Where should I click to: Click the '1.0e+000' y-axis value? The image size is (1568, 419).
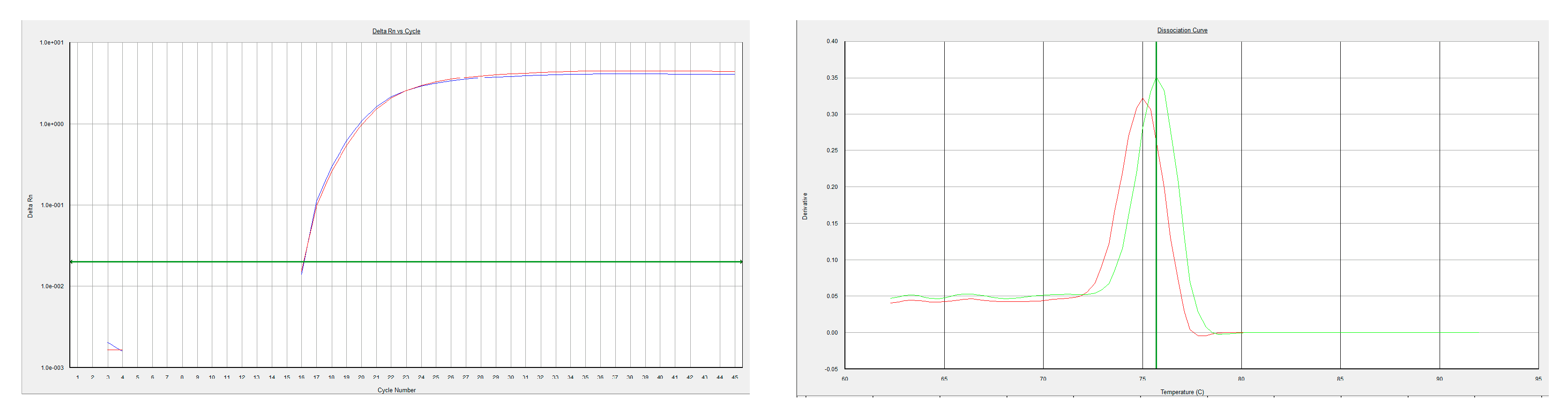[x=52, y=124]
